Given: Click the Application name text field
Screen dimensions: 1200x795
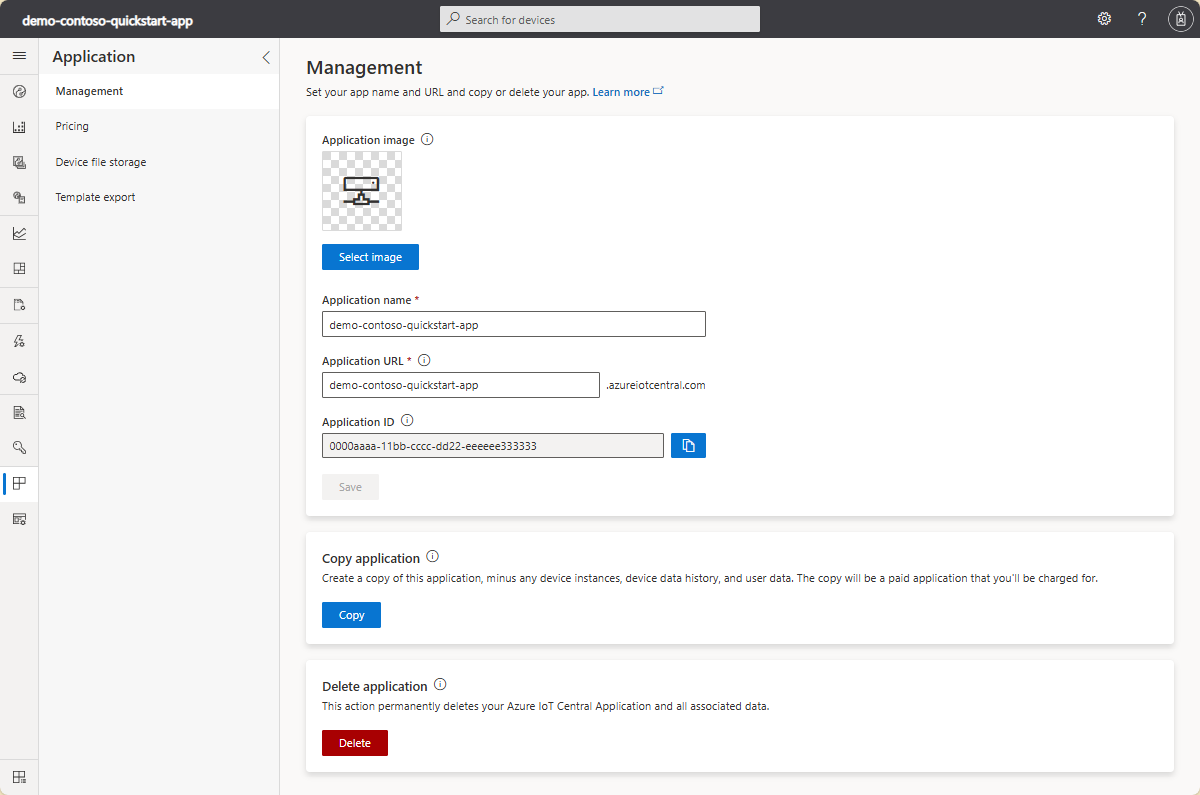Looking at the screenshot, I should 513,324.
